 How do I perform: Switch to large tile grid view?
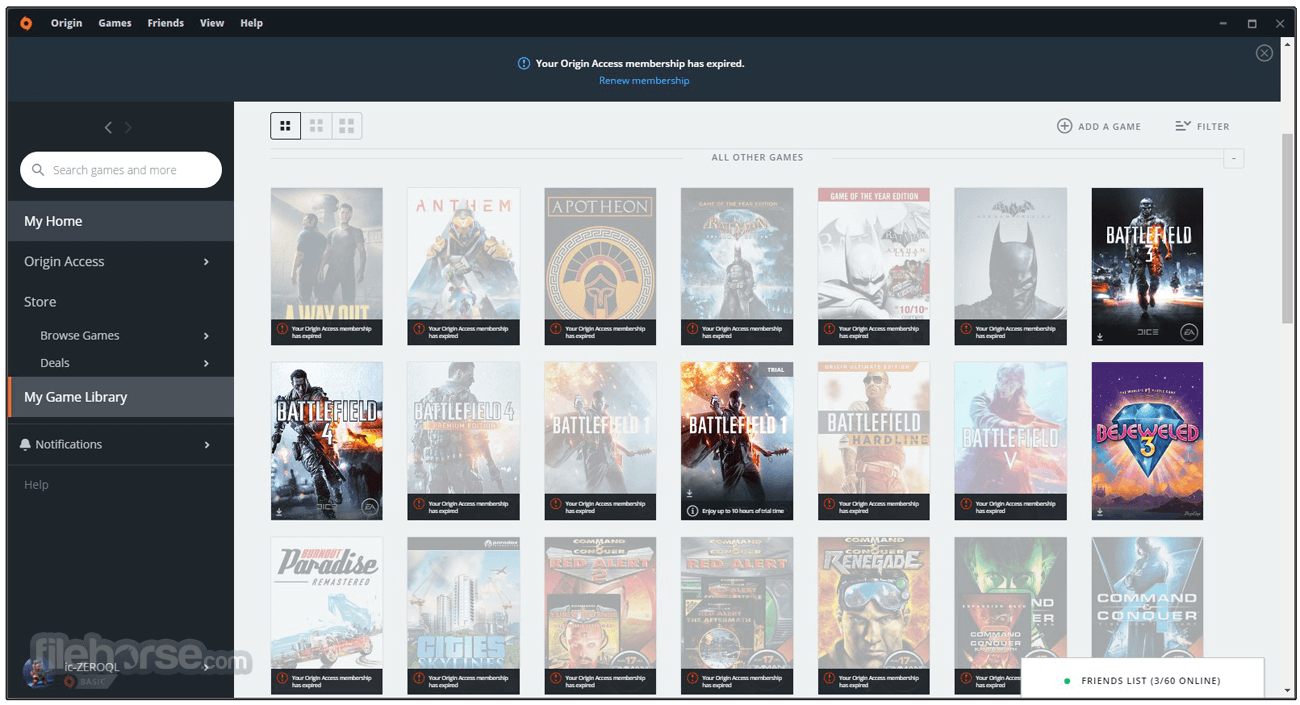pos(347,126)
